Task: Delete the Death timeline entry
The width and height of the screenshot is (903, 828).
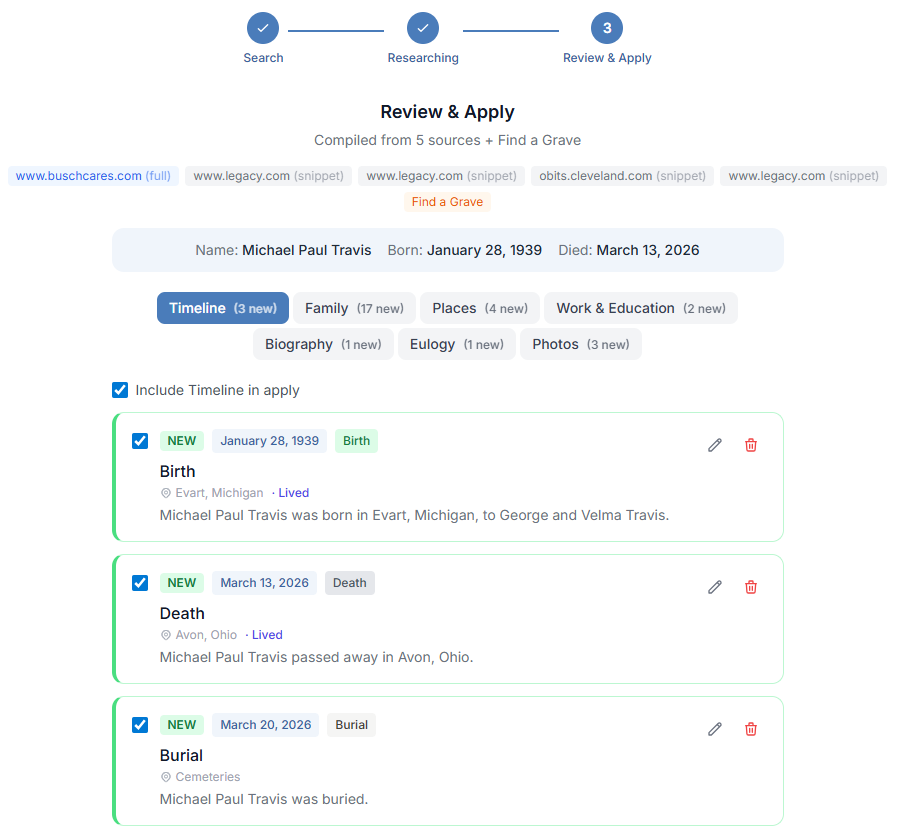Action: 750,587
